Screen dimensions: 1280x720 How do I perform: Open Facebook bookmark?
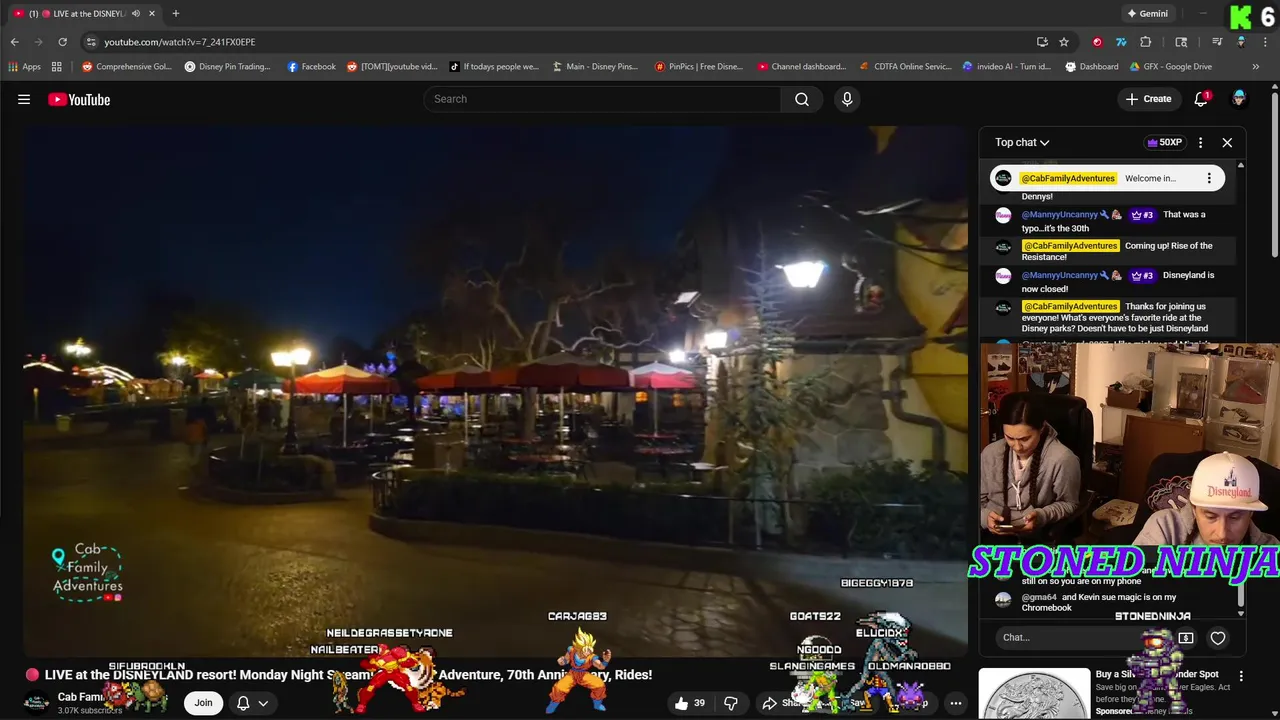coord(311,67)
